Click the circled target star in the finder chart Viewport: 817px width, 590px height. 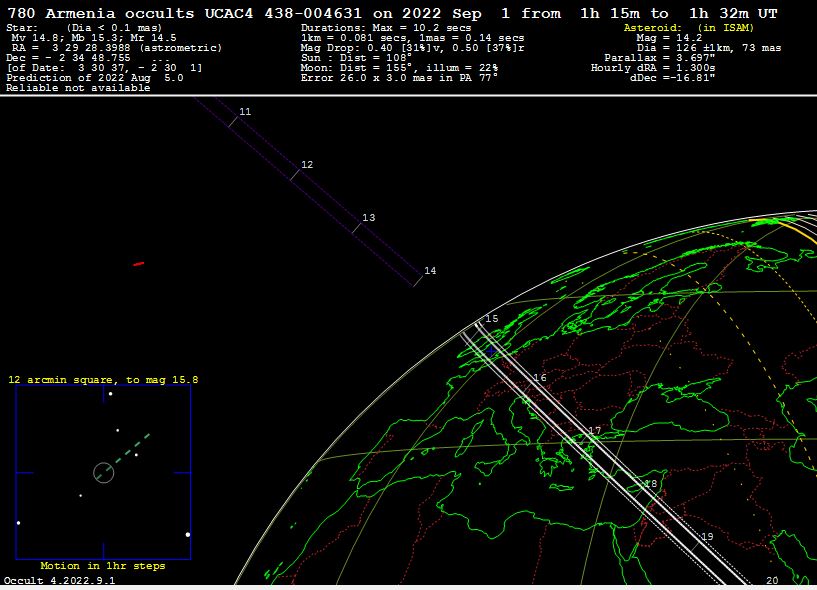click(103, 471)
